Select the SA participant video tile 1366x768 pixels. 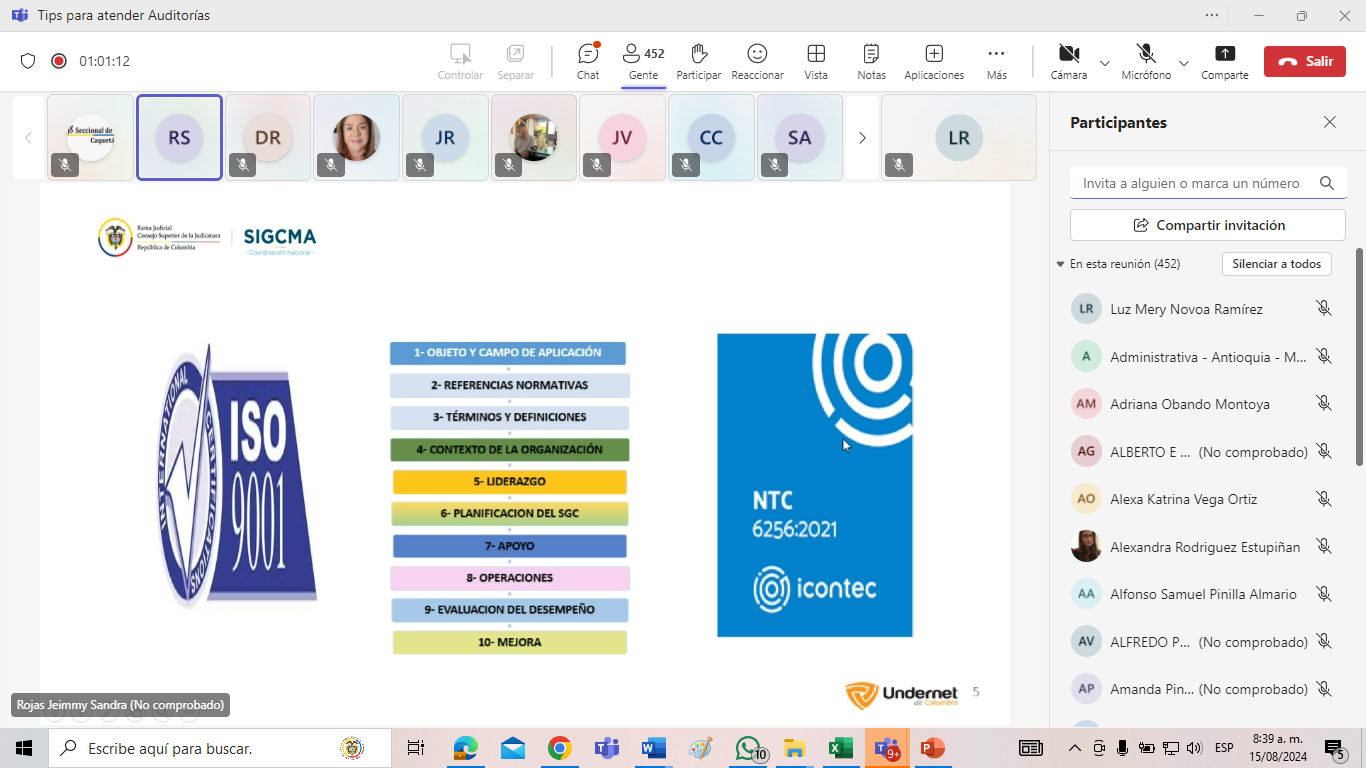[799, 138]
